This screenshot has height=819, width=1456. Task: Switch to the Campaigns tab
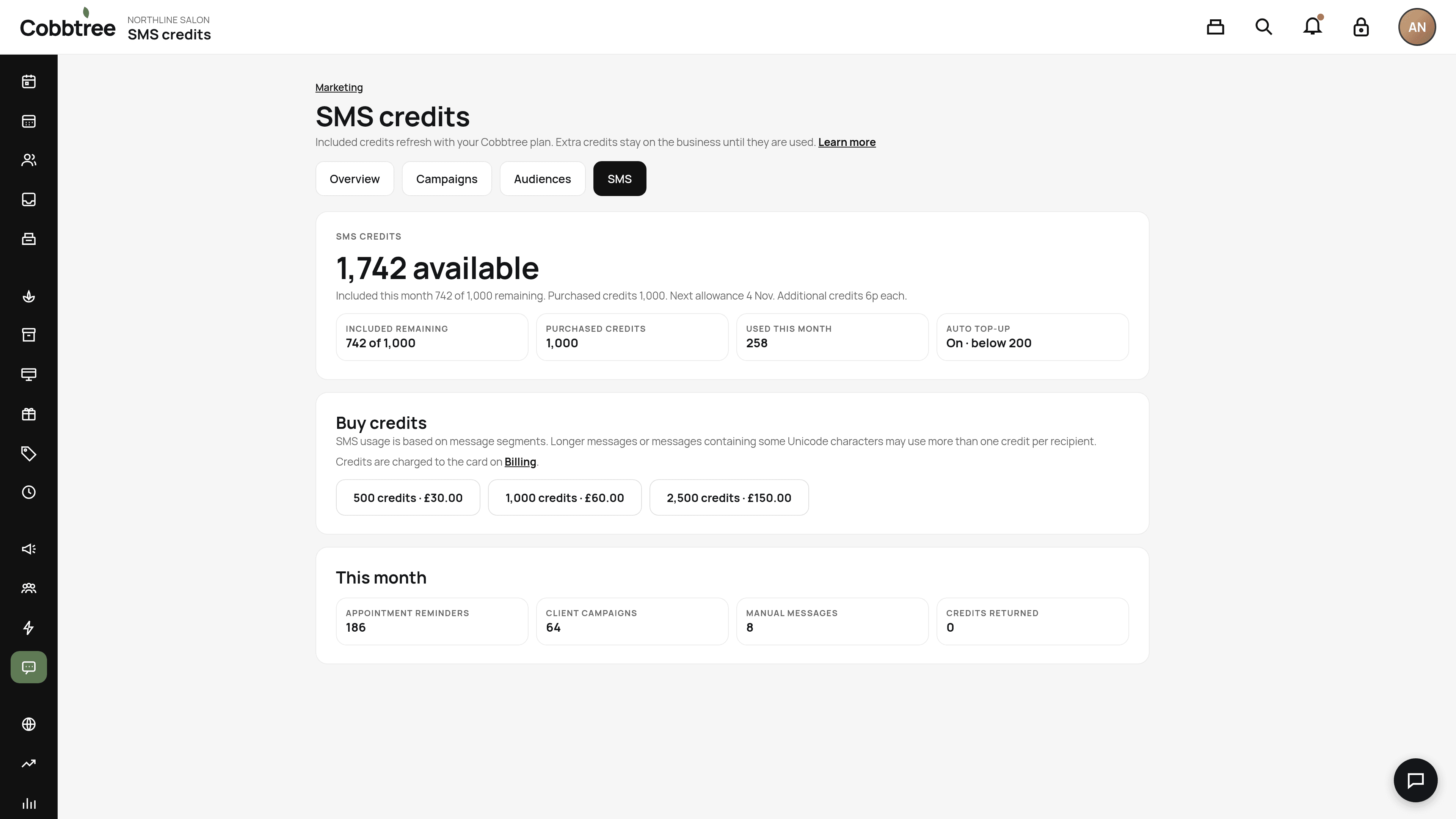coord(447,179)
